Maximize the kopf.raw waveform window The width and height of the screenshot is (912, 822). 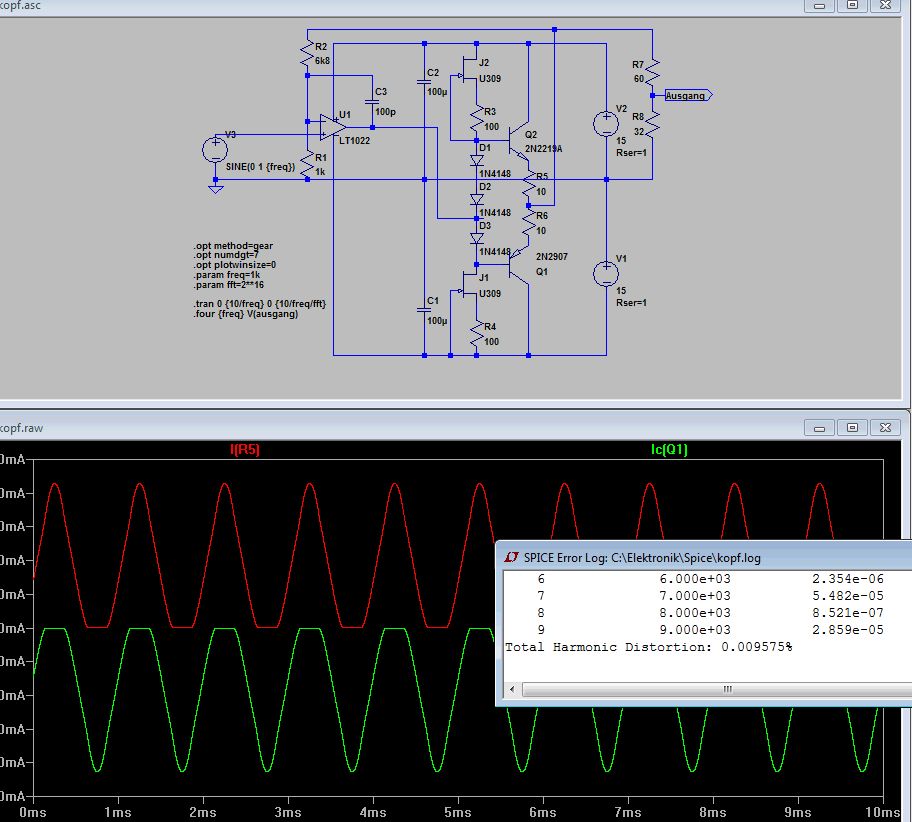(x=852, y=427)
